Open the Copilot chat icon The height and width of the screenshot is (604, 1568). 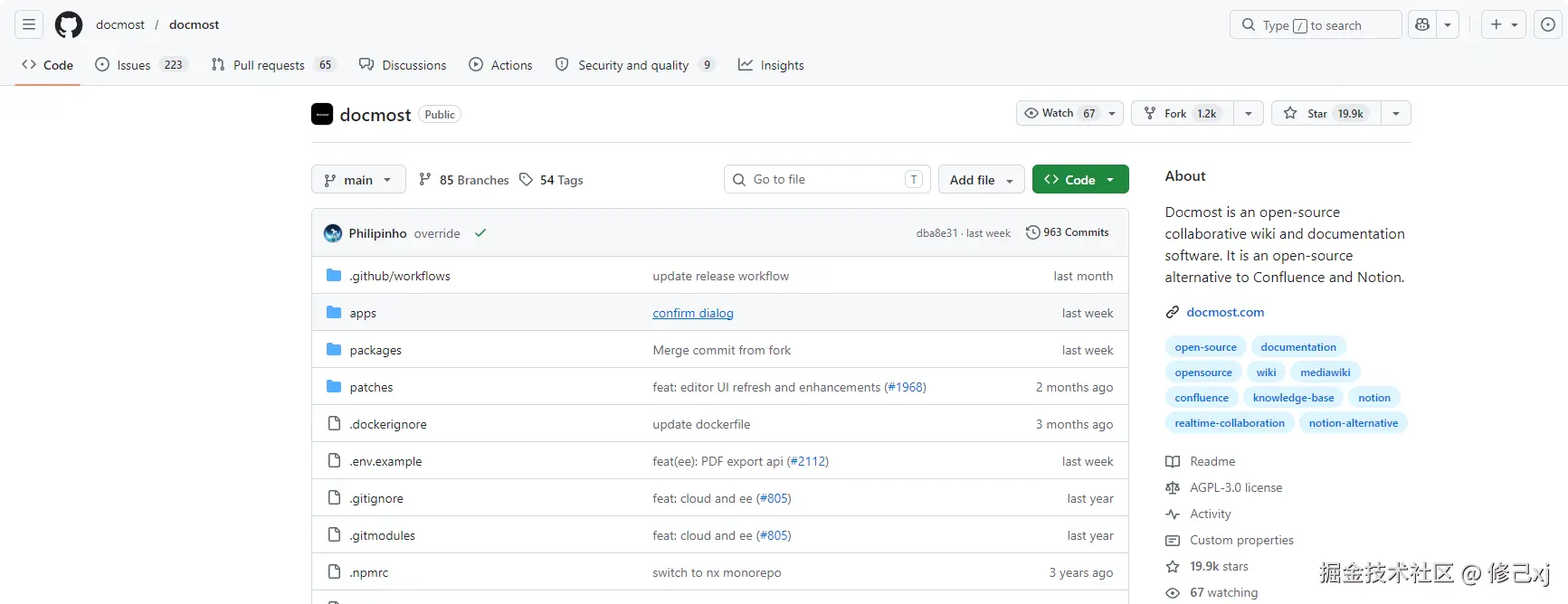pyautogui.click(x=1422, y=24)
